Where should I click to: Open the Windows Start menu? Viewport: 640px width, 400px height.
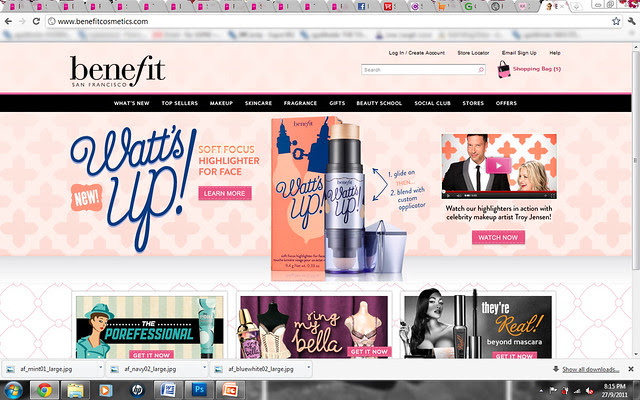[x=13, y=390]
